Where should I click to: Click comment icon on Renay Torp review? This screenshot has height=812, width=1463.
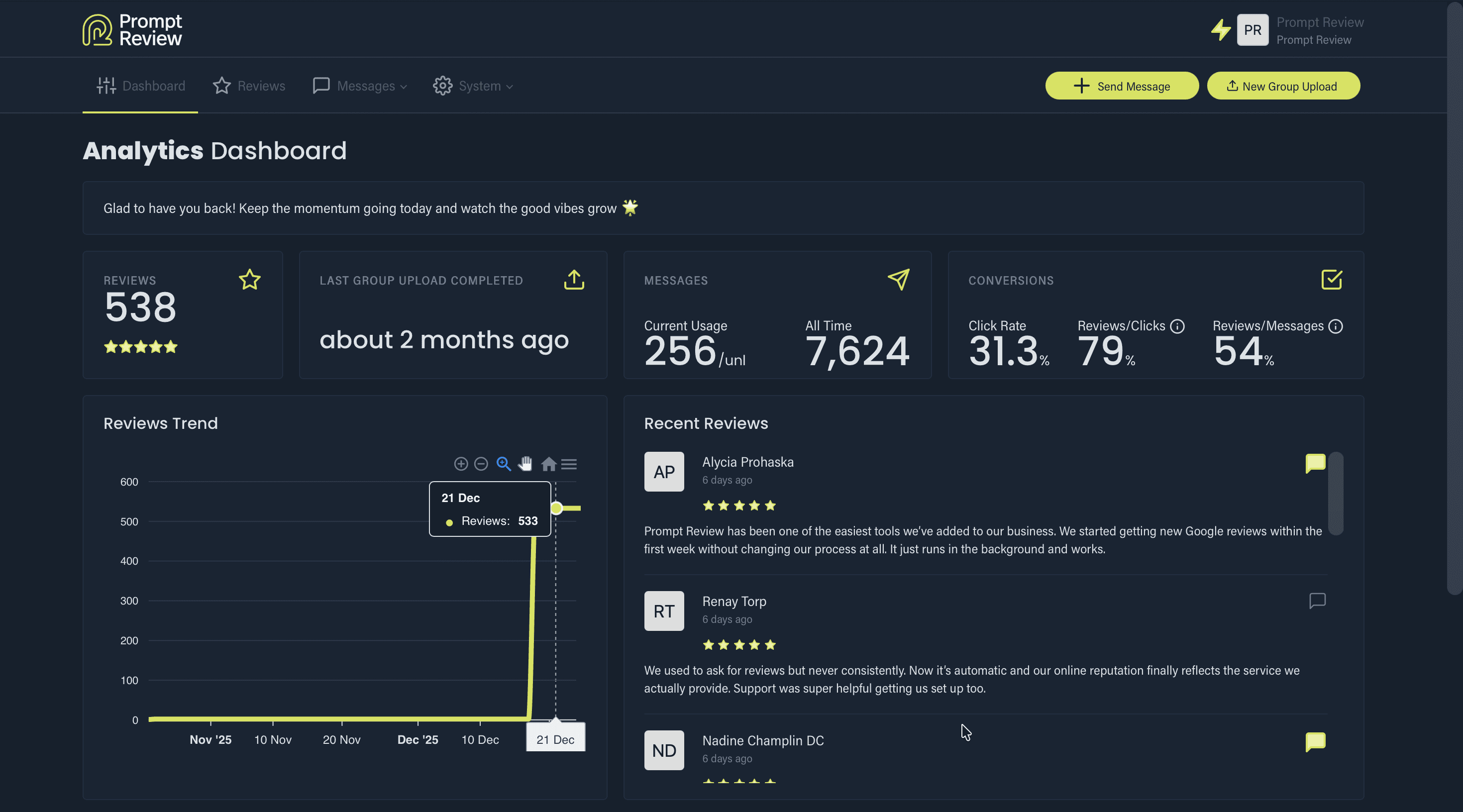click(x=1317, y=601)
